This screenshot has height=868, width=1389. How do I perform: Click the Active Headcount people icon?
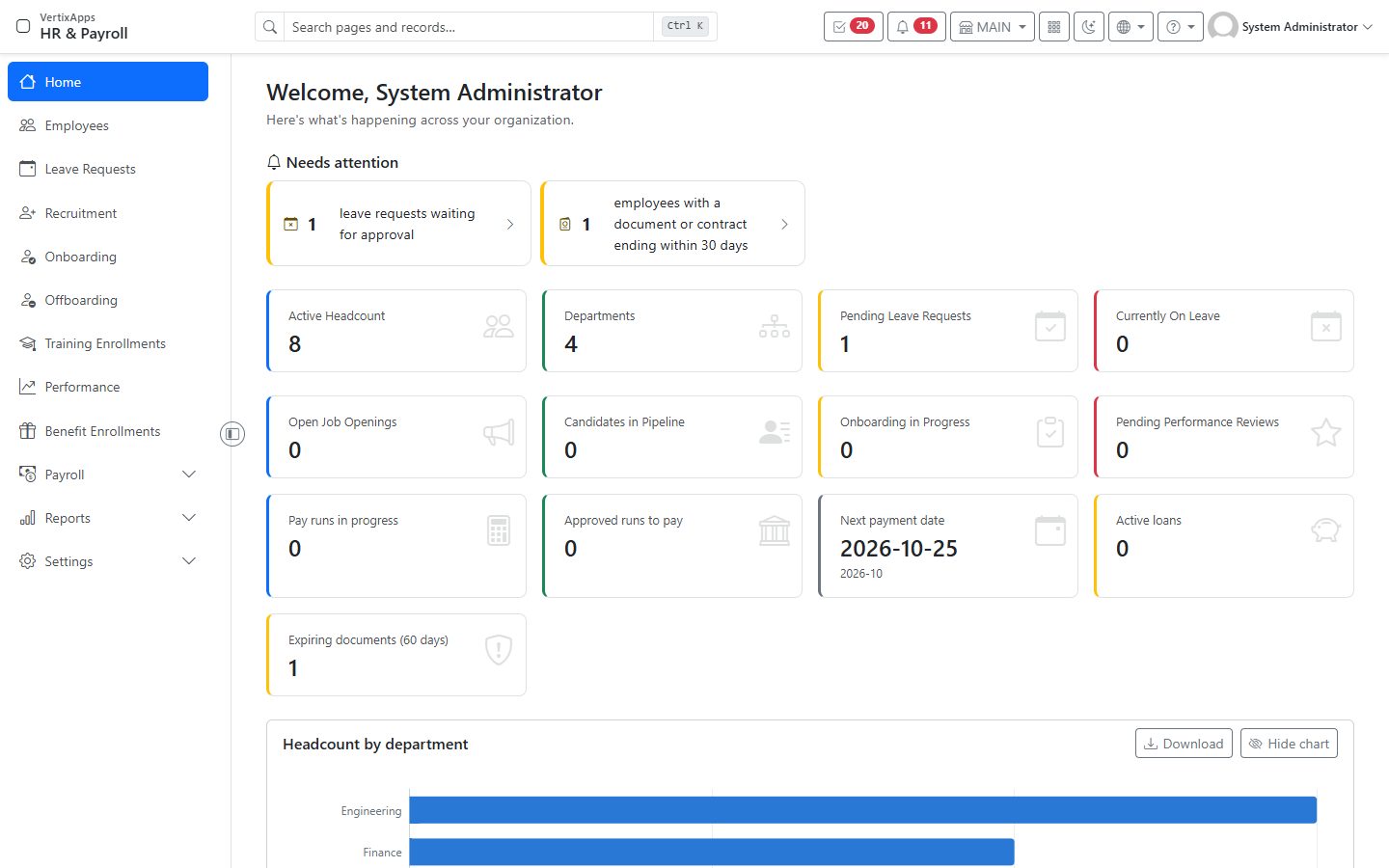[x=499, y=326]
